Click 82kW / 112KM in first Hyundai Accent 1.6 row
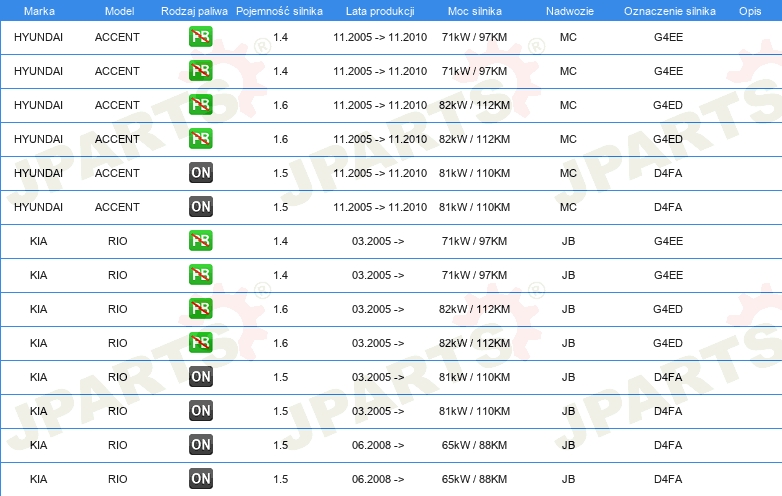This screenshot has height=496, width=782. coord(474,105)
